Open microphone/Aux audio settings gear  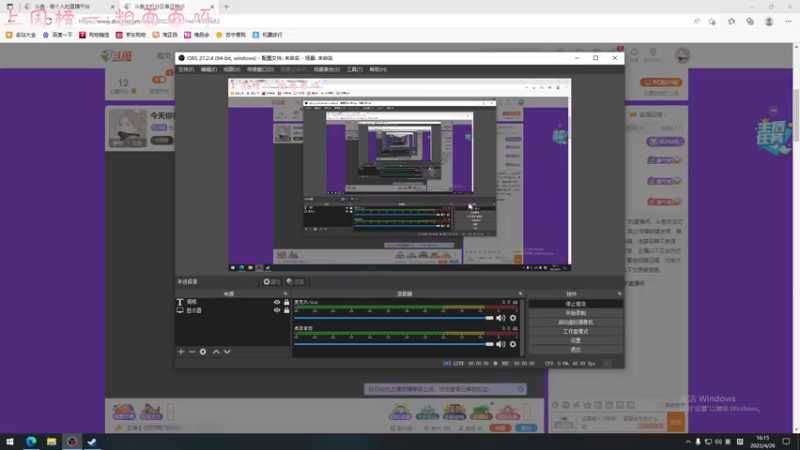coord(513,318)
